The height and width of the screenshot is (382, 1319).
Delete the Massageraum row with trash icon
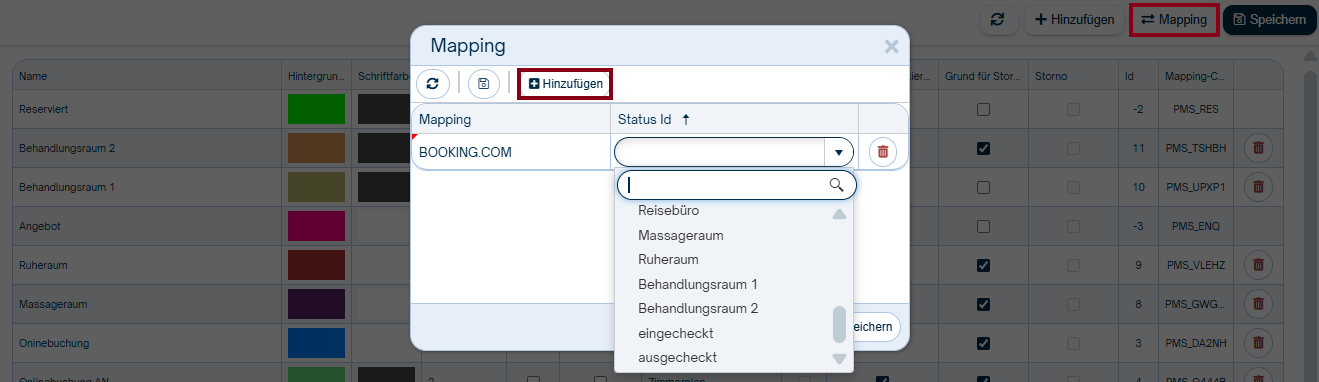(x=1258, y=304)
